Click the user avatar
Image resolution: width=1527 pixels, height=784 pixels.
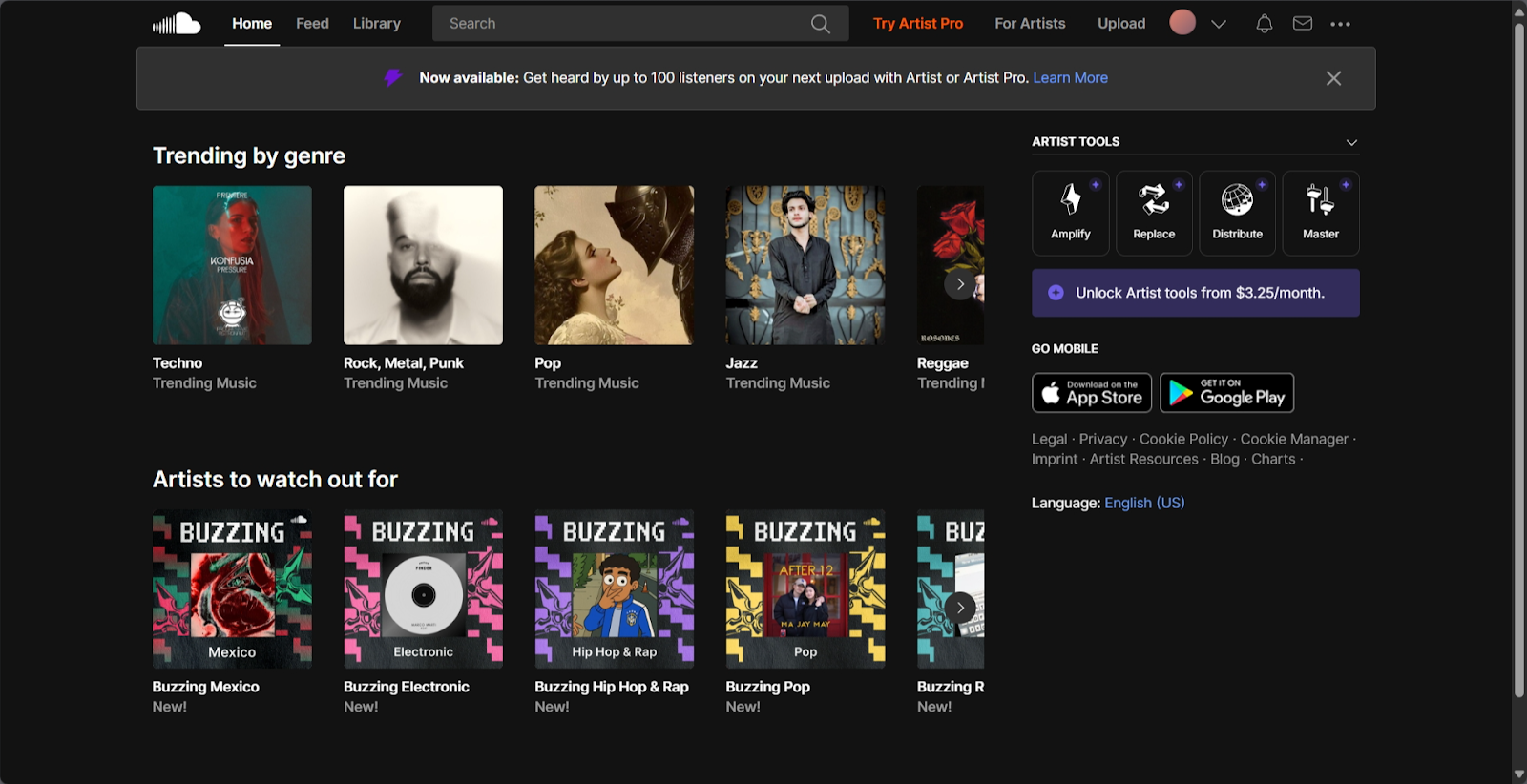tap(1182, 23)
